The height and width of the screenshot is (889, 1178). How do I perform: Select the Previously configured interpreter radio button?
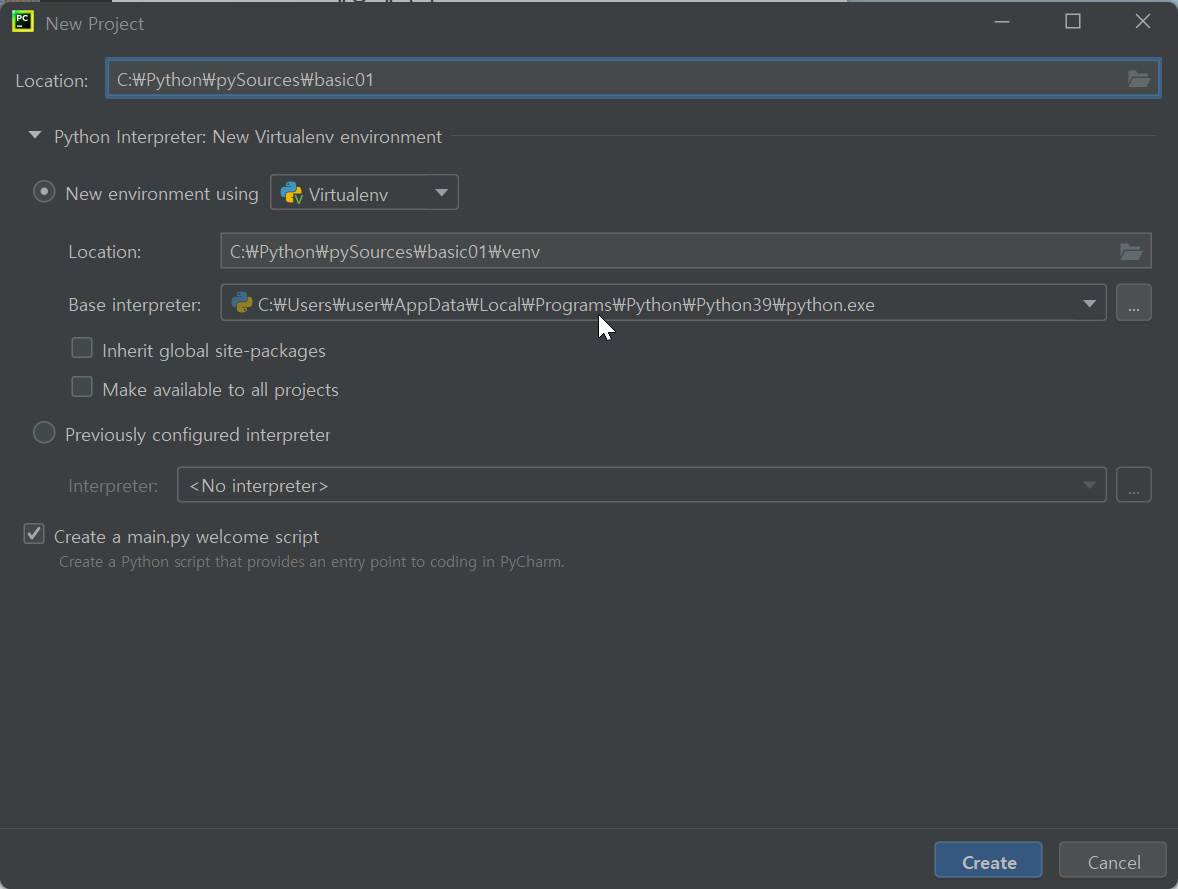tap(44, 433)
